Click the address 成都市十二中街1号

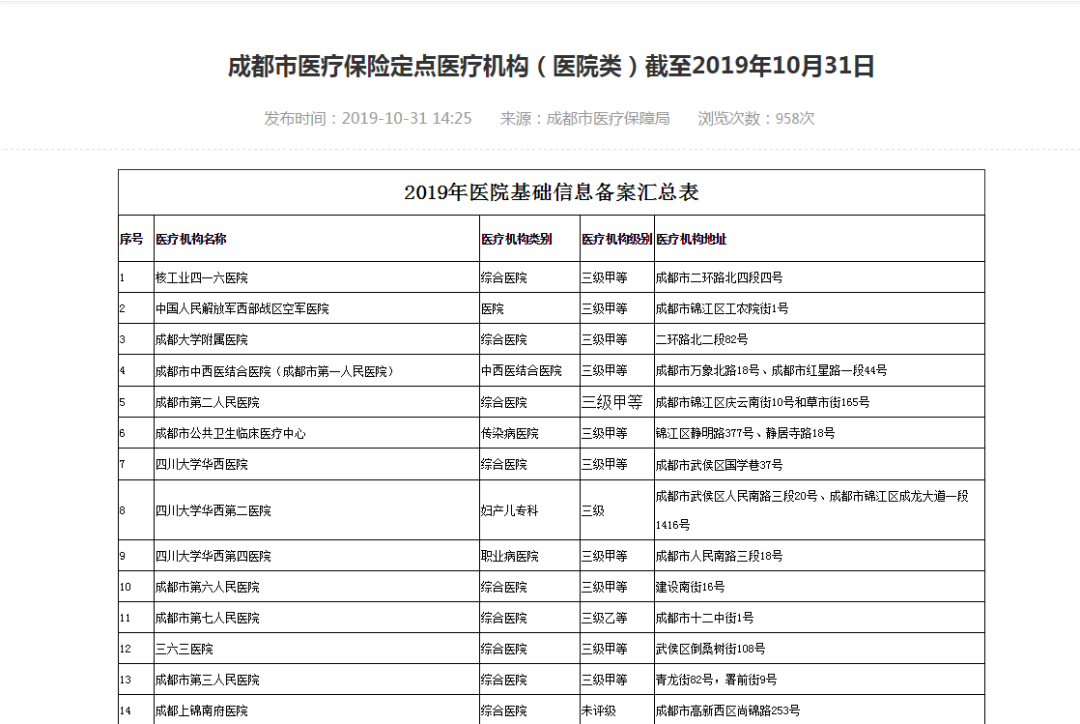coord(704,618)
